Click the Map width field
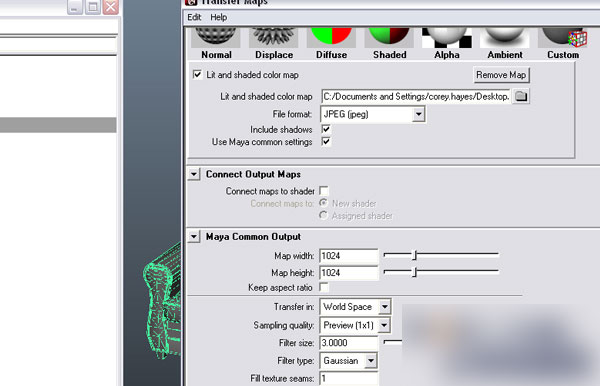This screenshot has height=386, width=600. [x=349, y=256]
